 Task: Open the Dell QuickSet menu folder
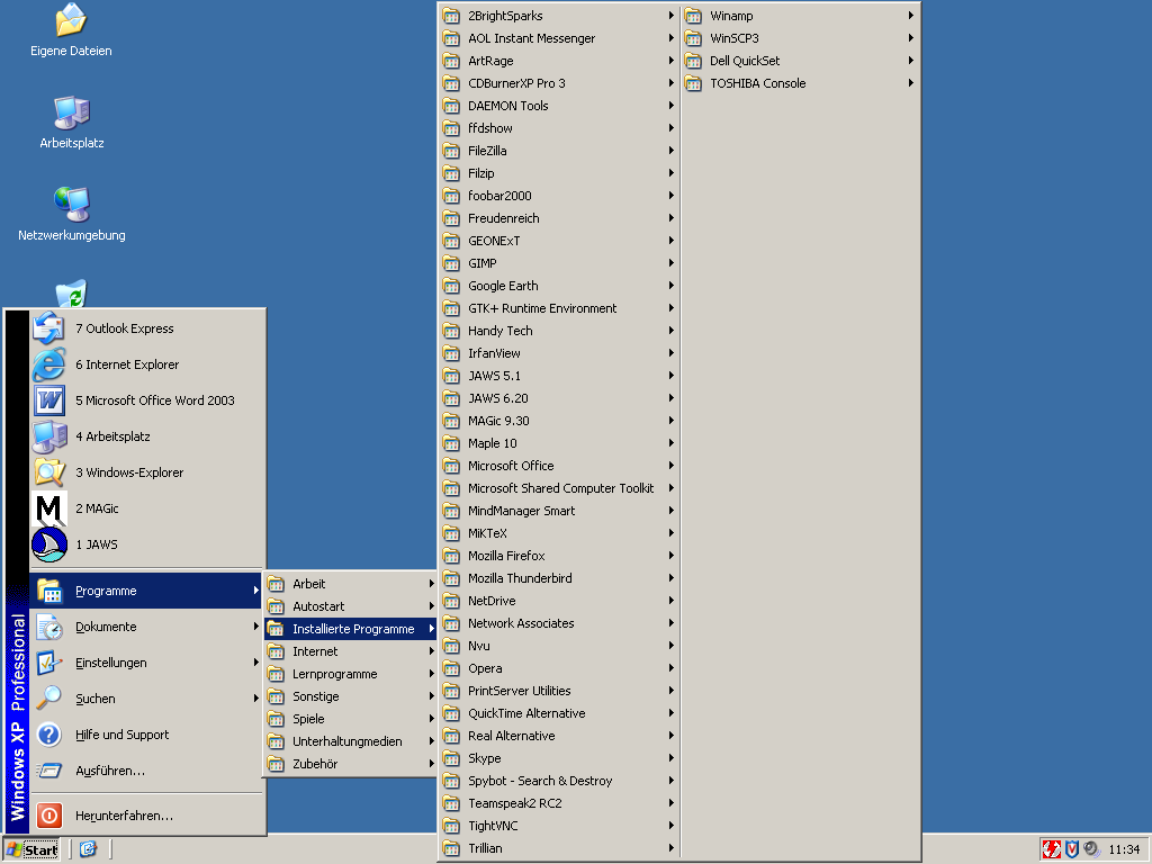click(x=801, y=61)
